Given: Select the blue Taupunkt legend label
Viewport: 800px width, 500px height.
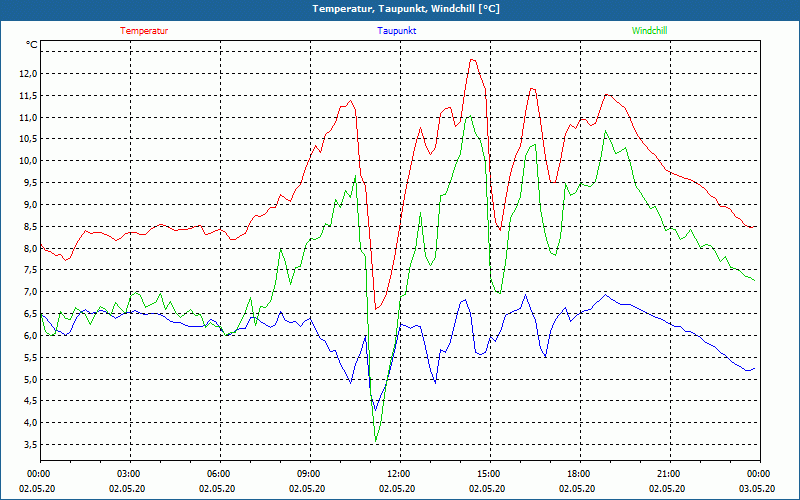Looking at the screenshot, I should pos(397,31).
